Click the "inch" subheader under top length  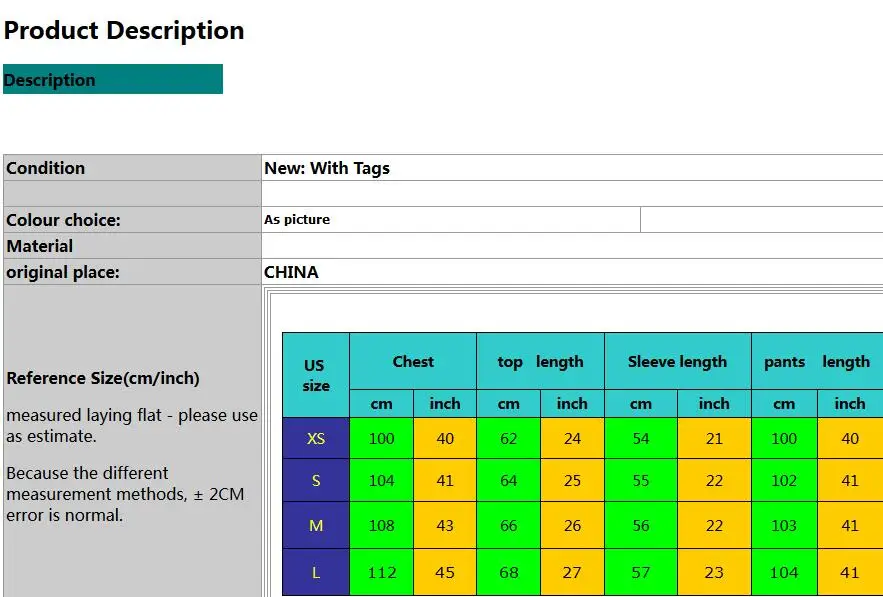pos(572,403)
